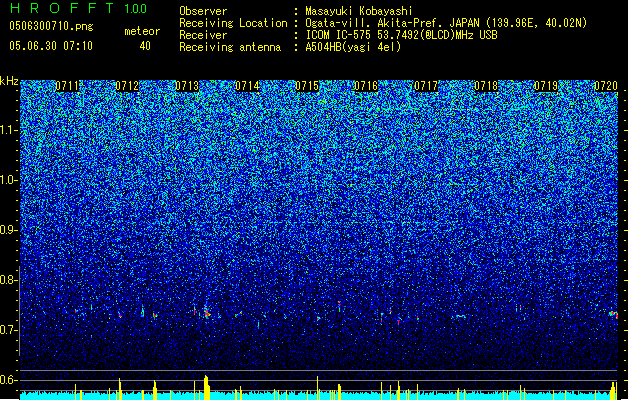Click the 0.7 kHz axis label
This screenshot has height=400, width=629.
click(8, 330)
